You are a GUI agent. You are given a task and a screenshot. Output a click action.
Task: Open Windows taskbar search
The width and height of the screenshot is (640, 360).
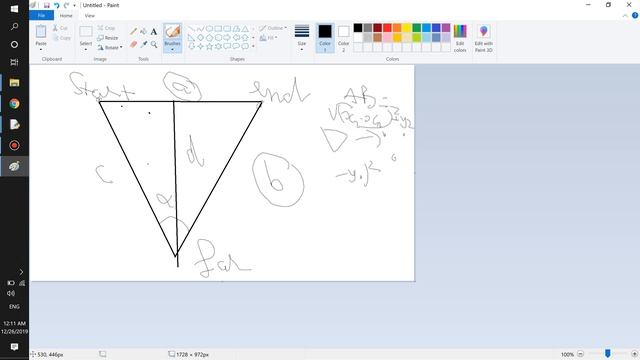(x=14, y=27)
